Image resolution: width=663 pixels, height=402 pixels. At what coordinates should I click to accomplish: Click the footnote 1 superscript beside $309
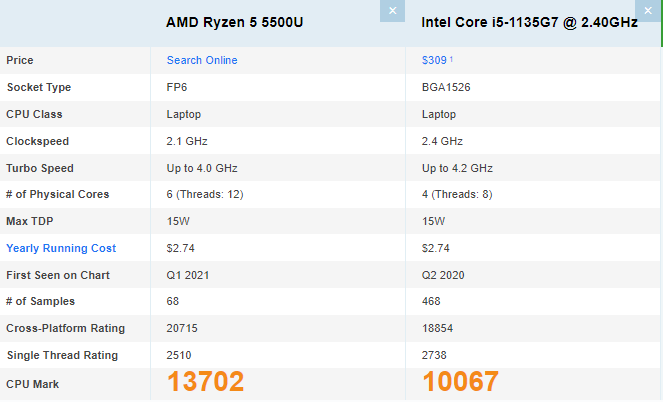coord(451,59)
